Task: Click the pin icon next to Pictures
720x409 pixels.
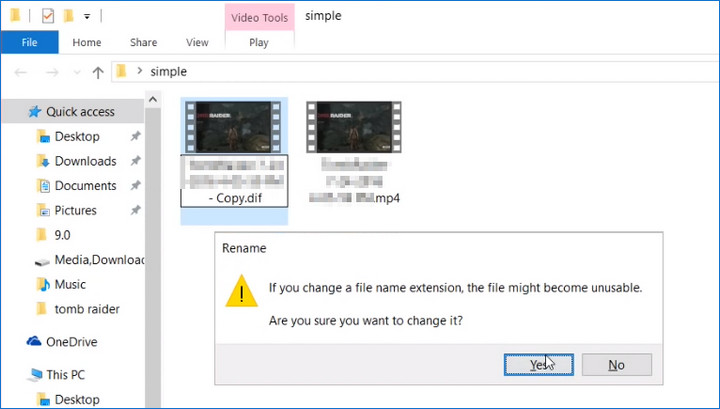Action: (x=135, y=210)
